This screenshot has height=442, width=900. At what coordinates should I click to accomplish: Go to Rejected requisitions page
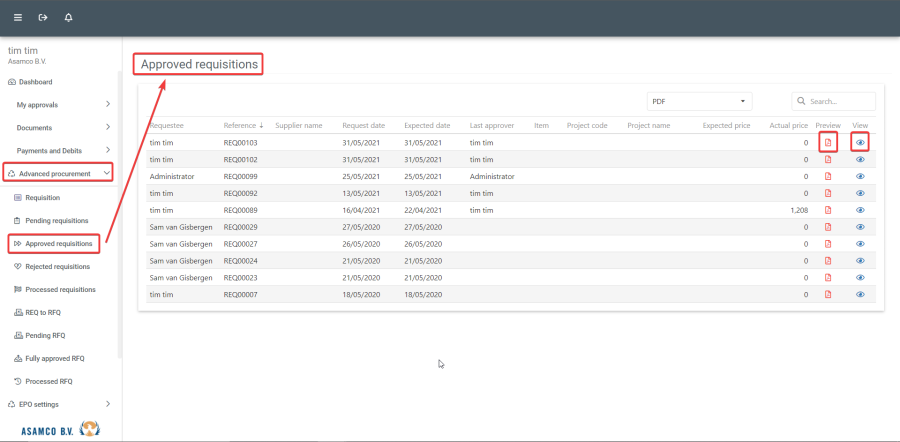click(x=57, y=267)
